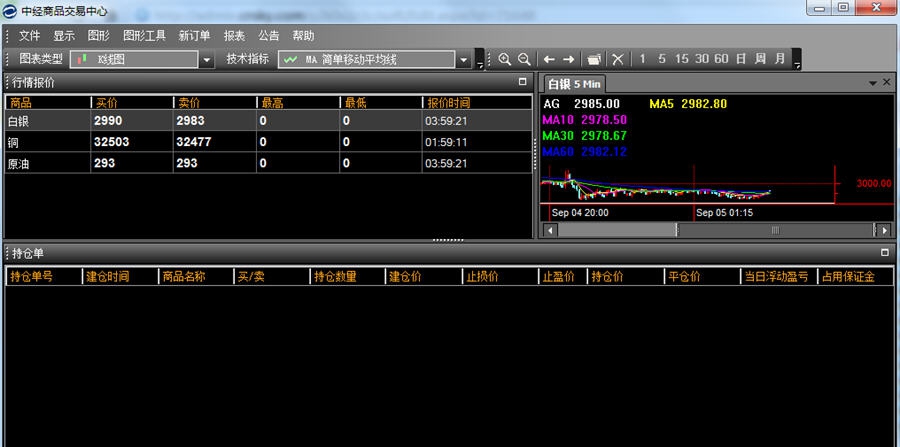Select the 日 daily timeframe button
This screenshot has width=900, height=447.
coord(741,59)
